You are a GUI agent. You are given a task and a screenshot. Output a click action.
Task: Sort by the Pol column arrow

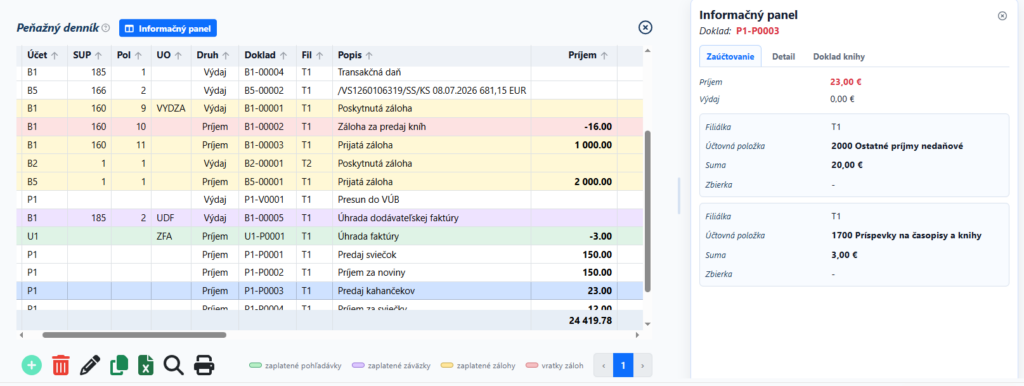pyautogui.click(x=138, y=56)
